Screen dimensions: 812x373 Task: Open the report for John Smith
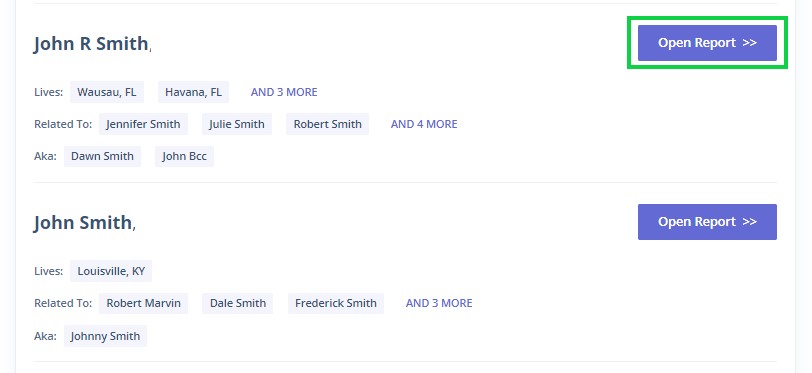(707, 222)
